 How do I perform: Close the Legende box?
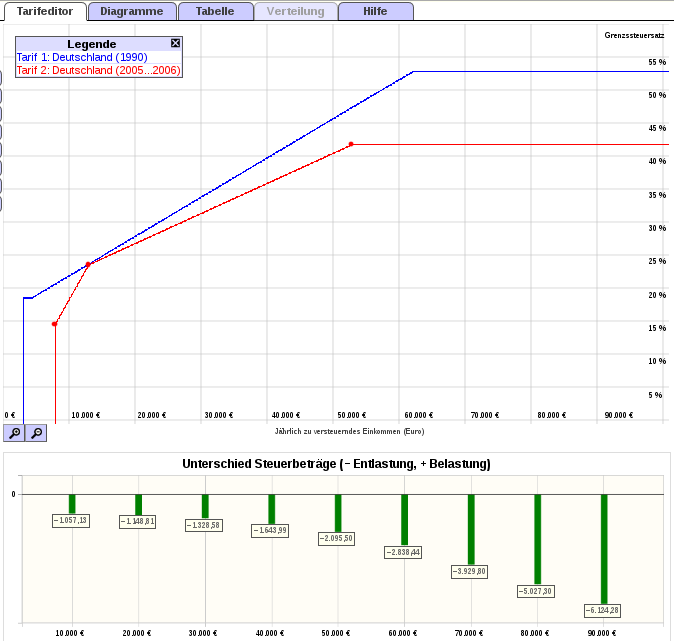(x=175, y=43)
